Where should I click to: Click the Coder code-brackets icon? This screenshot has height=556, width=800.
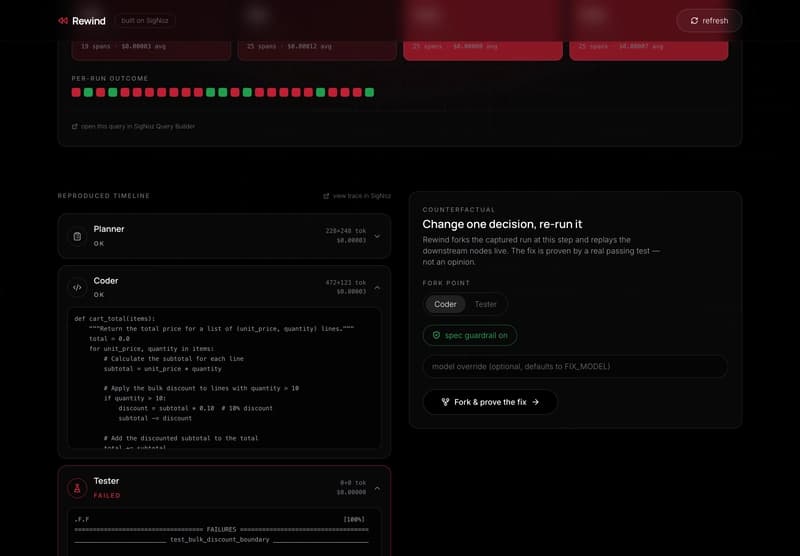click(77, 288)
